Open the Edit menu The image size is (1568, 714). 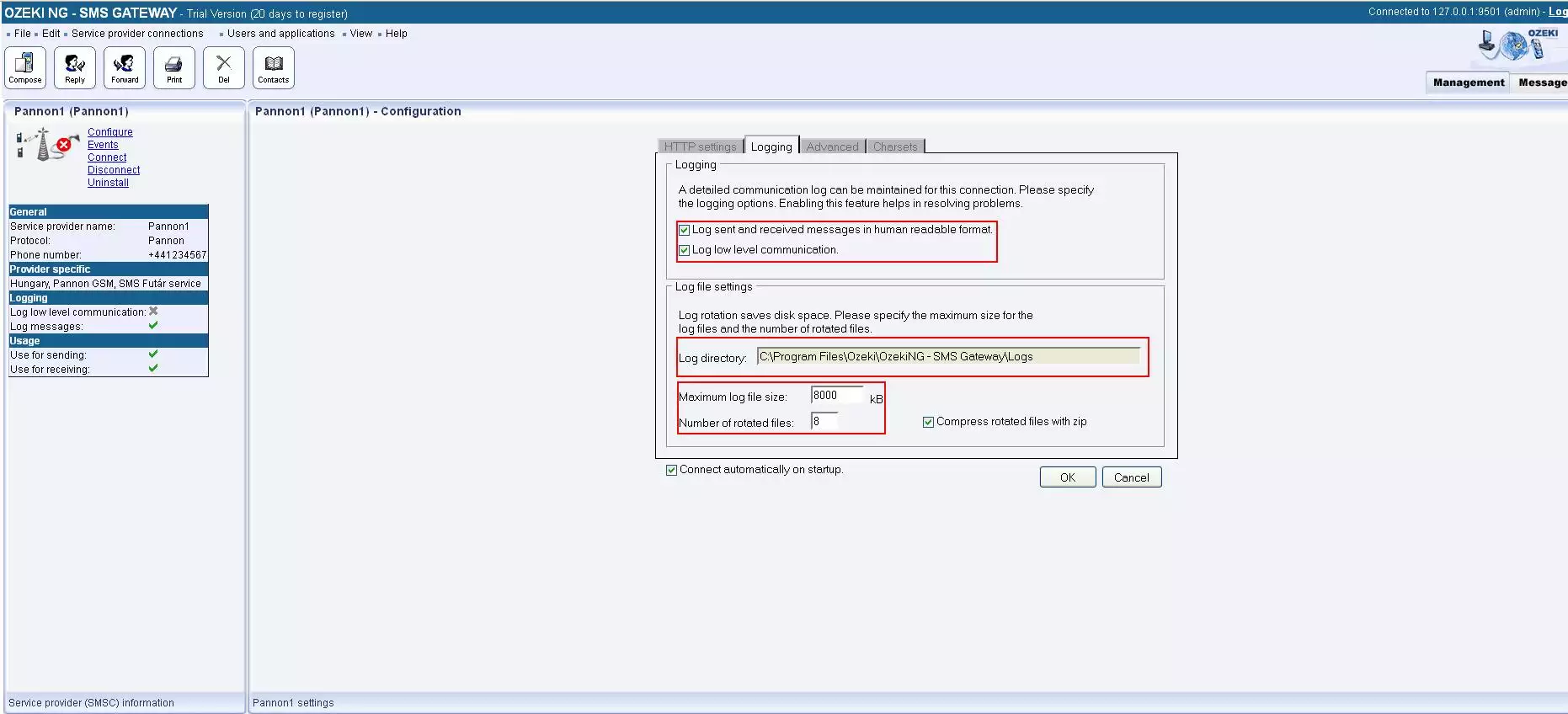[51, 34]
